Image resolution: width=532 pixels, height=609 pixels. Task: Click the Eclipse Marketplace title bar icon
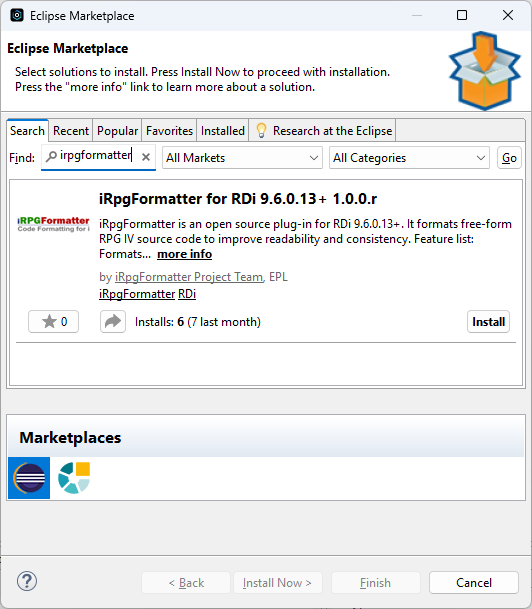pos(17,16)
